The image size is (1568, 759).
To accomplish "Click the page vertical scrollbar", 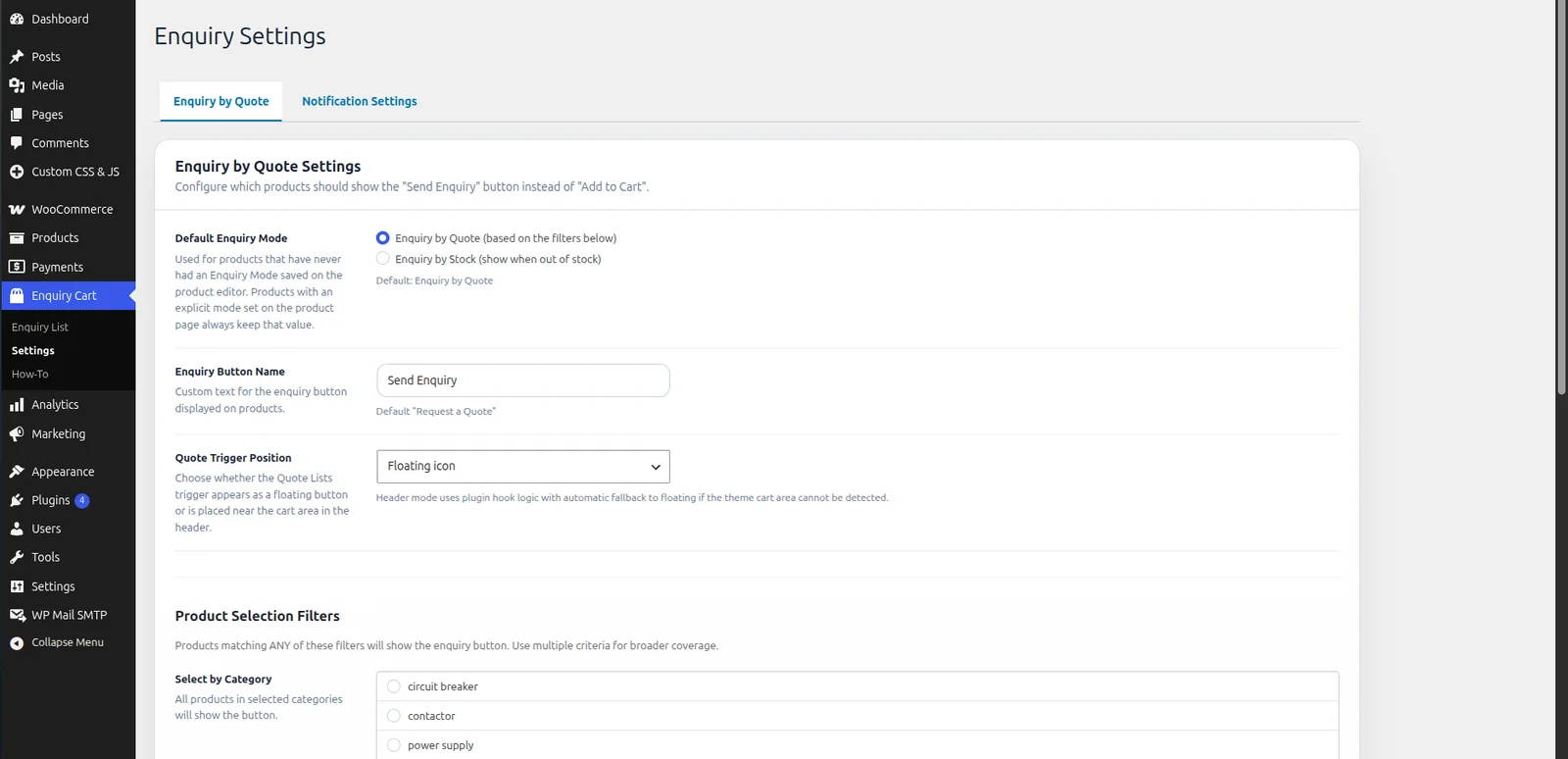I will (x=1562, y=196).
